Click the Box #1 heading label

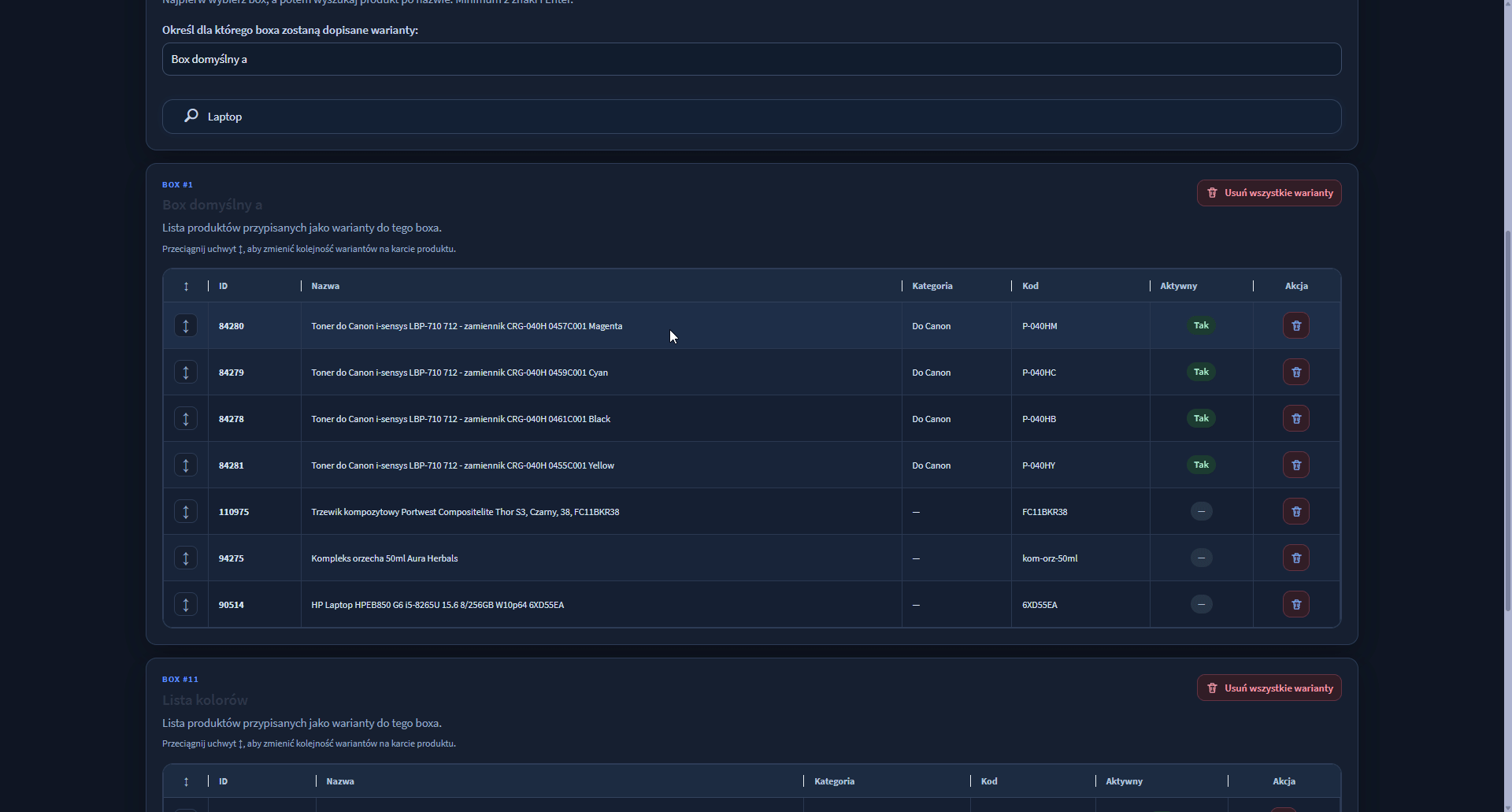(x=177, y=184)
